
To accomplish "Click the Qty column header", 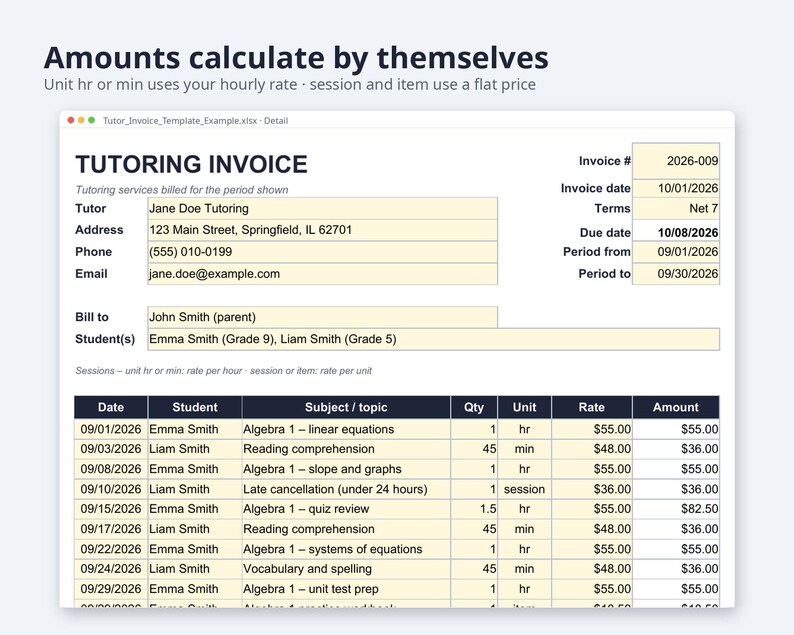I will click(474, 407).
